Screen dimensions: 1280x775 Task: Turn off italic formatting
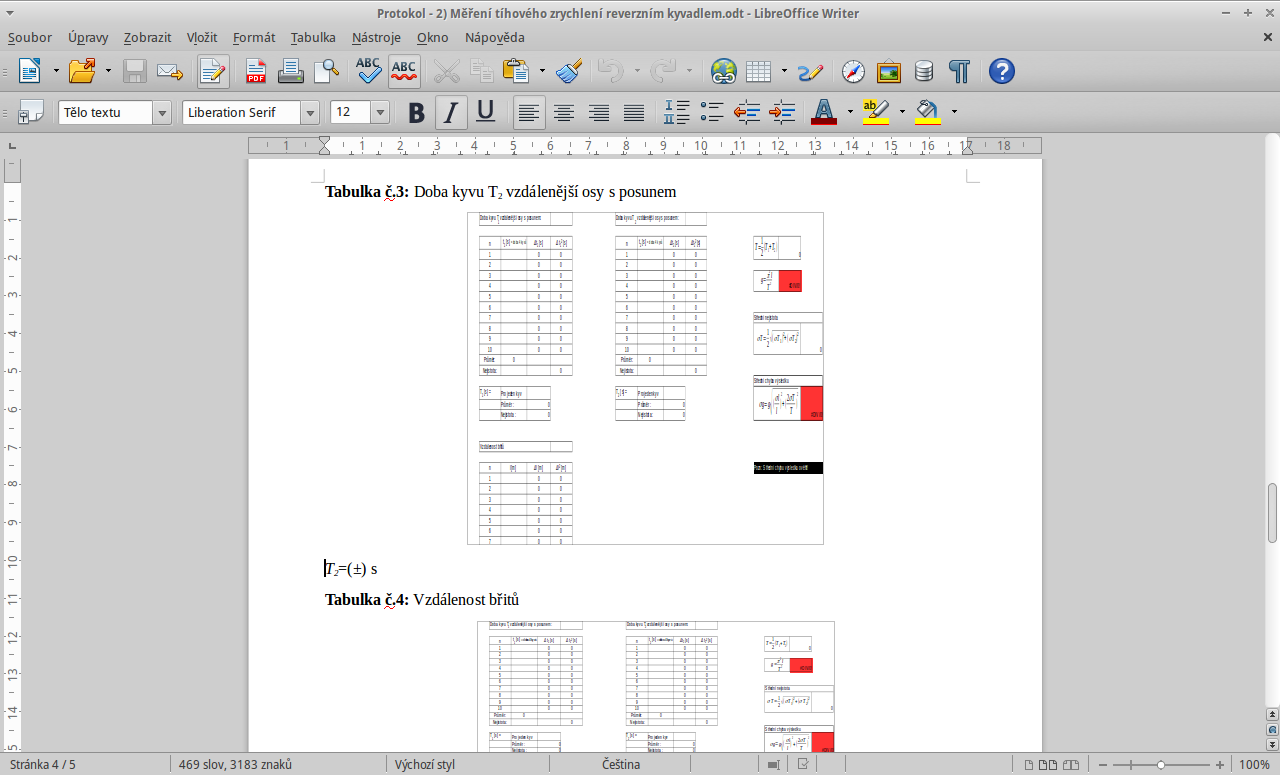pyautogui.click(x=451, y=112)
